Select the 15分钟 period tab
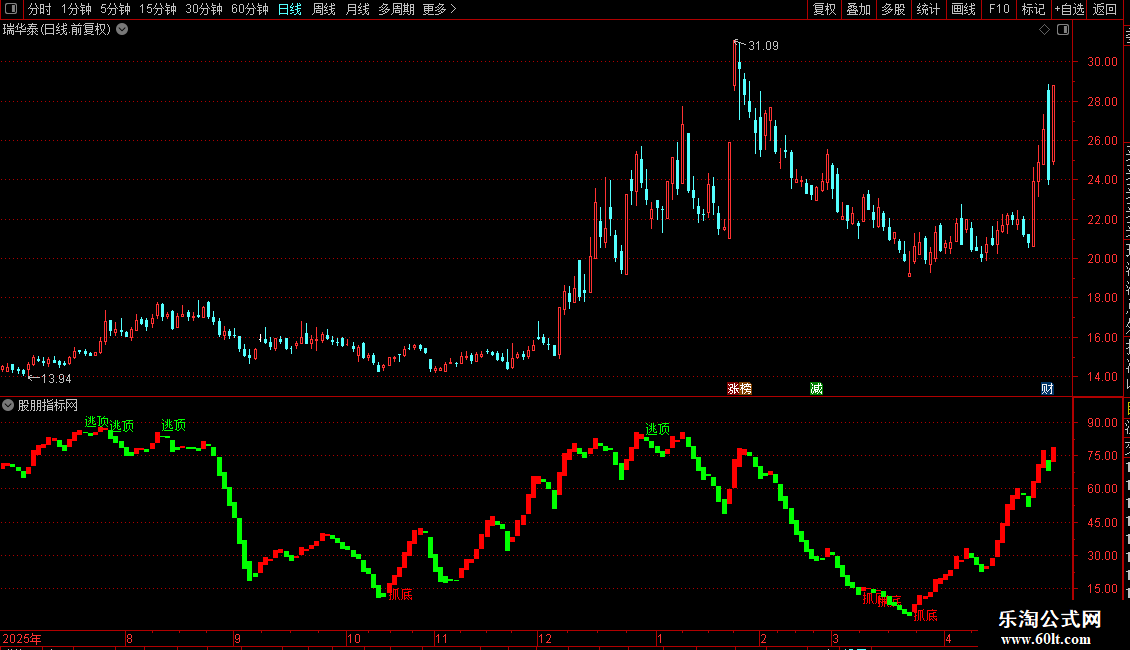Viewport: 1130px width, 650px height. click(x=158, y=9)
